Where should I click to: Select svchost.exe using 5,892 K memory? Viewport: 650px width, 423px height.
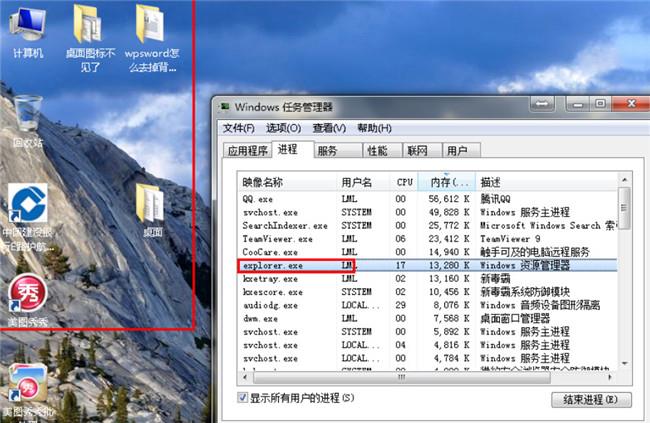(x=427, y=332)
